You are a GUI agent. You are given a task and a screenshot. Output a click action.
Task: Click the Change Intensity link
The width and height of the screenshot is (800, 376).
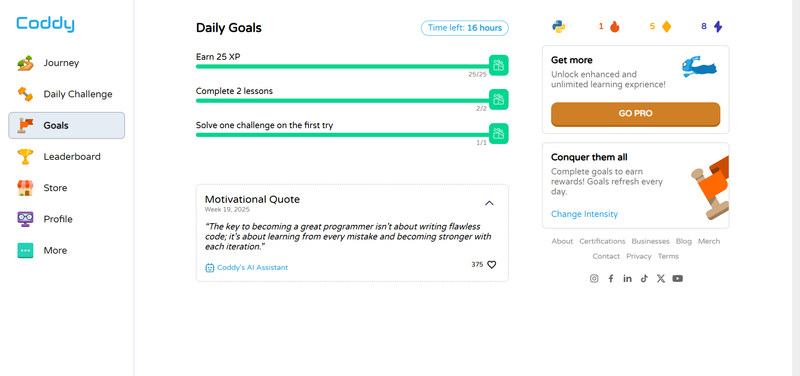point(584,214)
